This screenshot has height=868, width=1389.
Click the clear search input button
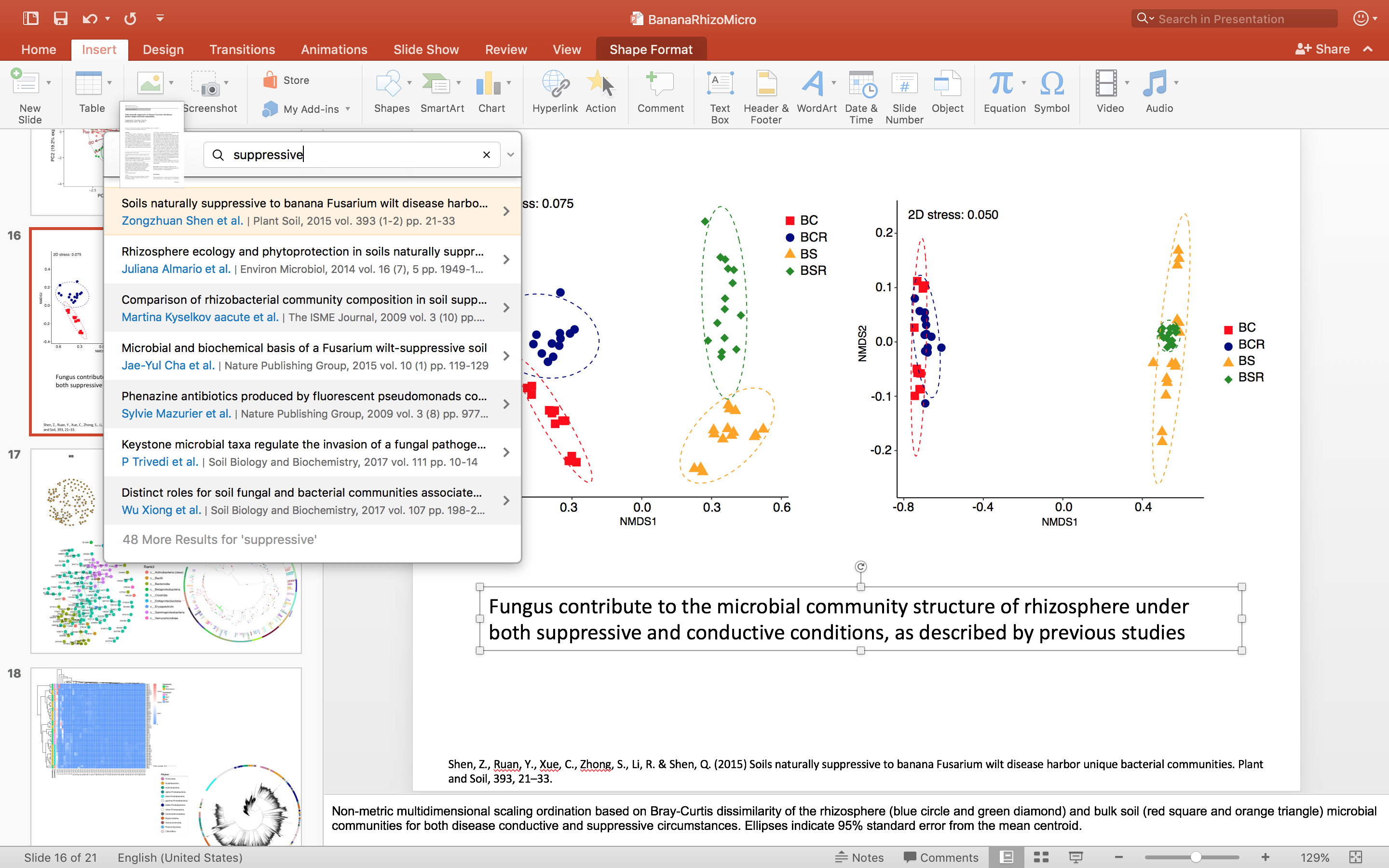click(x=486, y=154)
